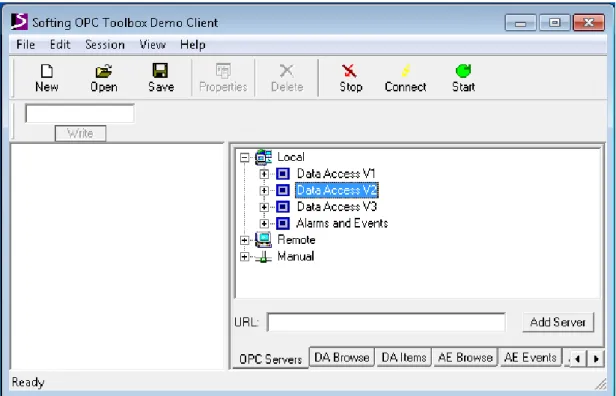Click the New toolbar icon
This screenshot has width=616, height=396.
[x=47, y=71]
